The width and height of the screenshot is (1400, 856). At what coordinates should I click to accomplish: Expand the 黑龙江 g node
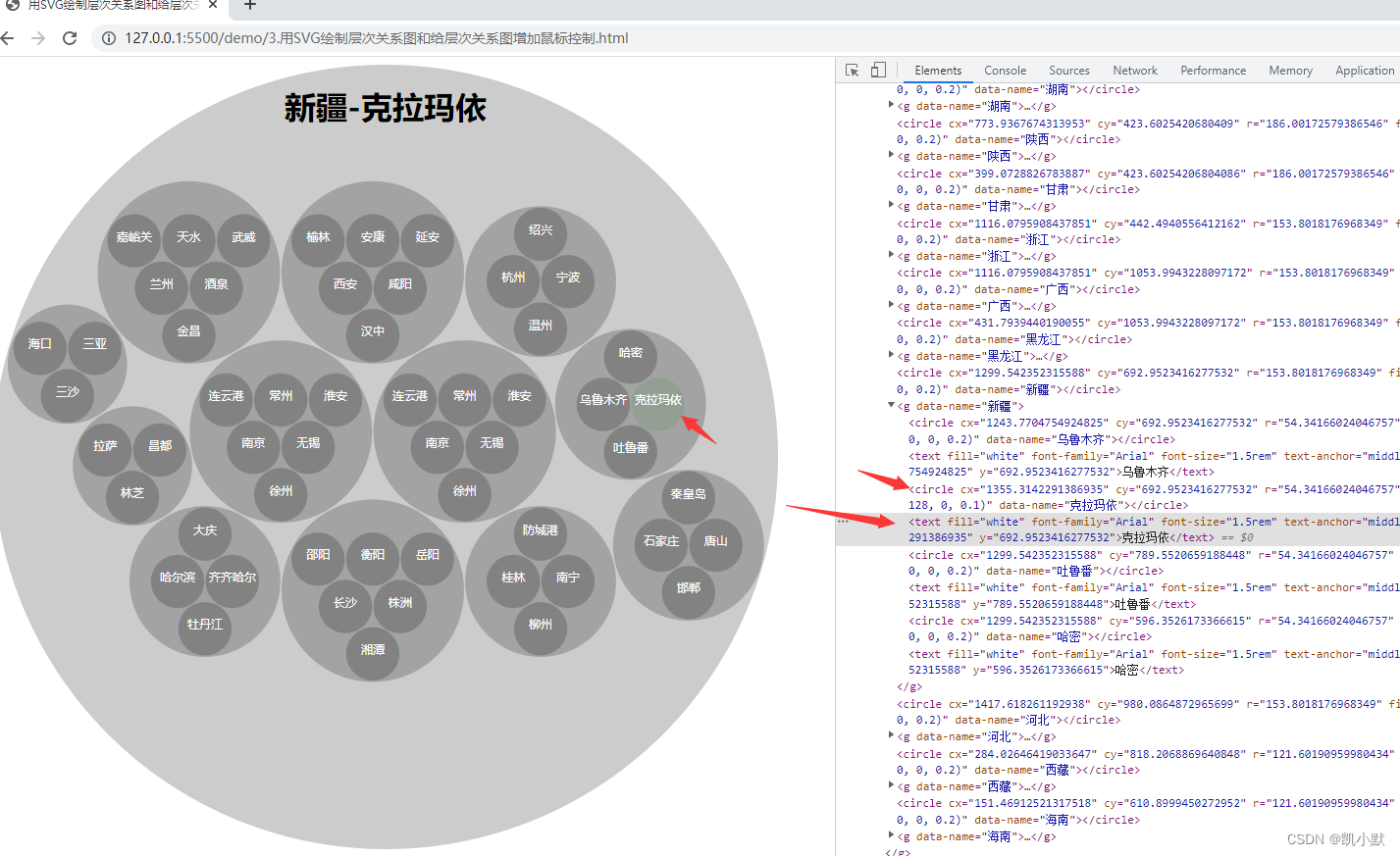pos(891,356)
